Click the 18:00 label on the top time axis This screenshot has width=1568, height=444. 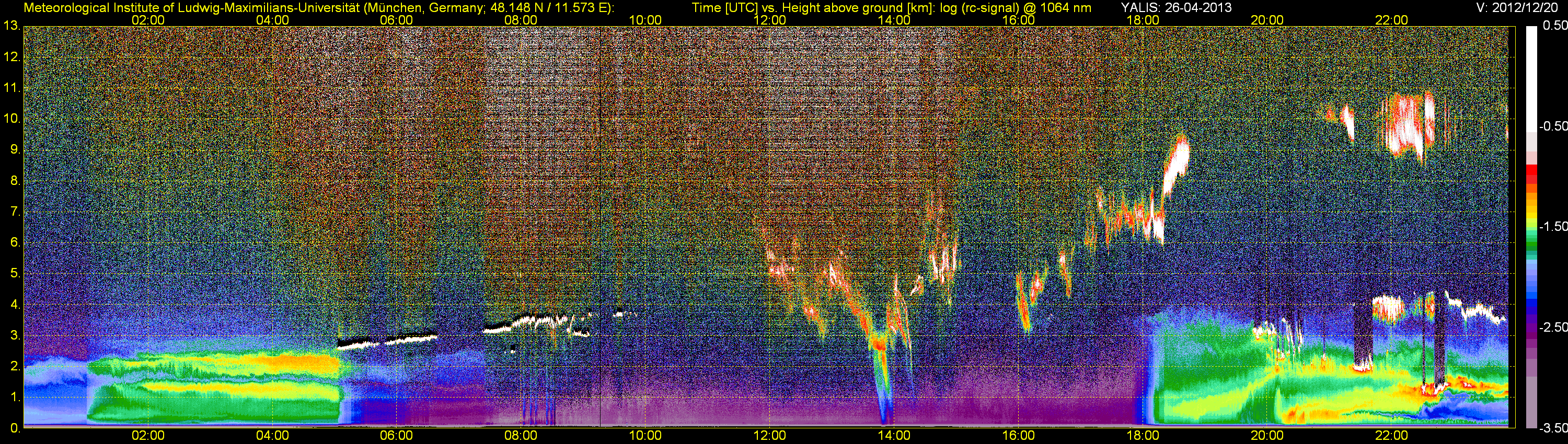(x=1143, y=20)
